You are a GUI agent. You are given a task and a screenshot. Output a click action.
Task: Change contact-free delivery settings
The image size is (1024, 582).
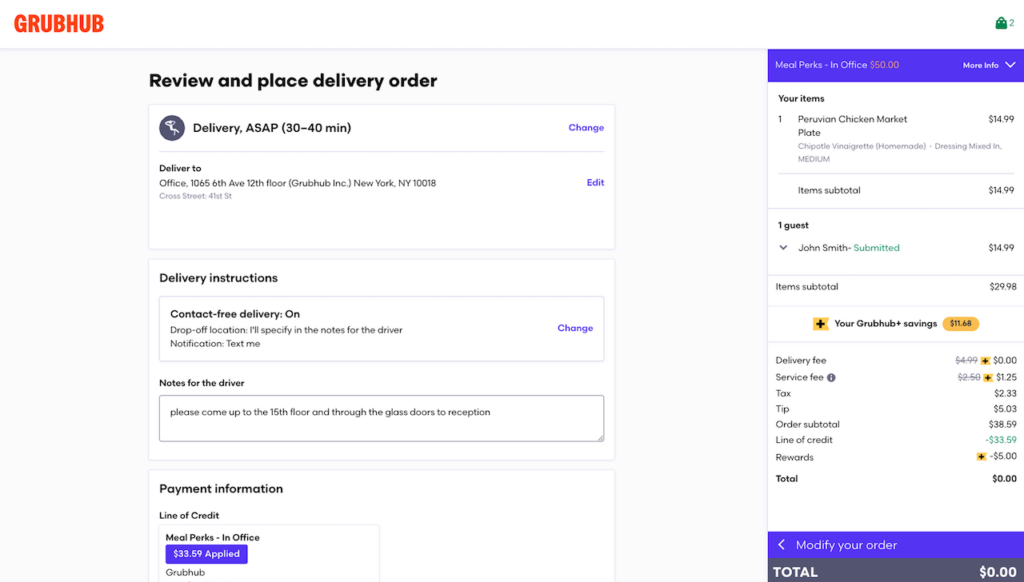tap(575, 328)
